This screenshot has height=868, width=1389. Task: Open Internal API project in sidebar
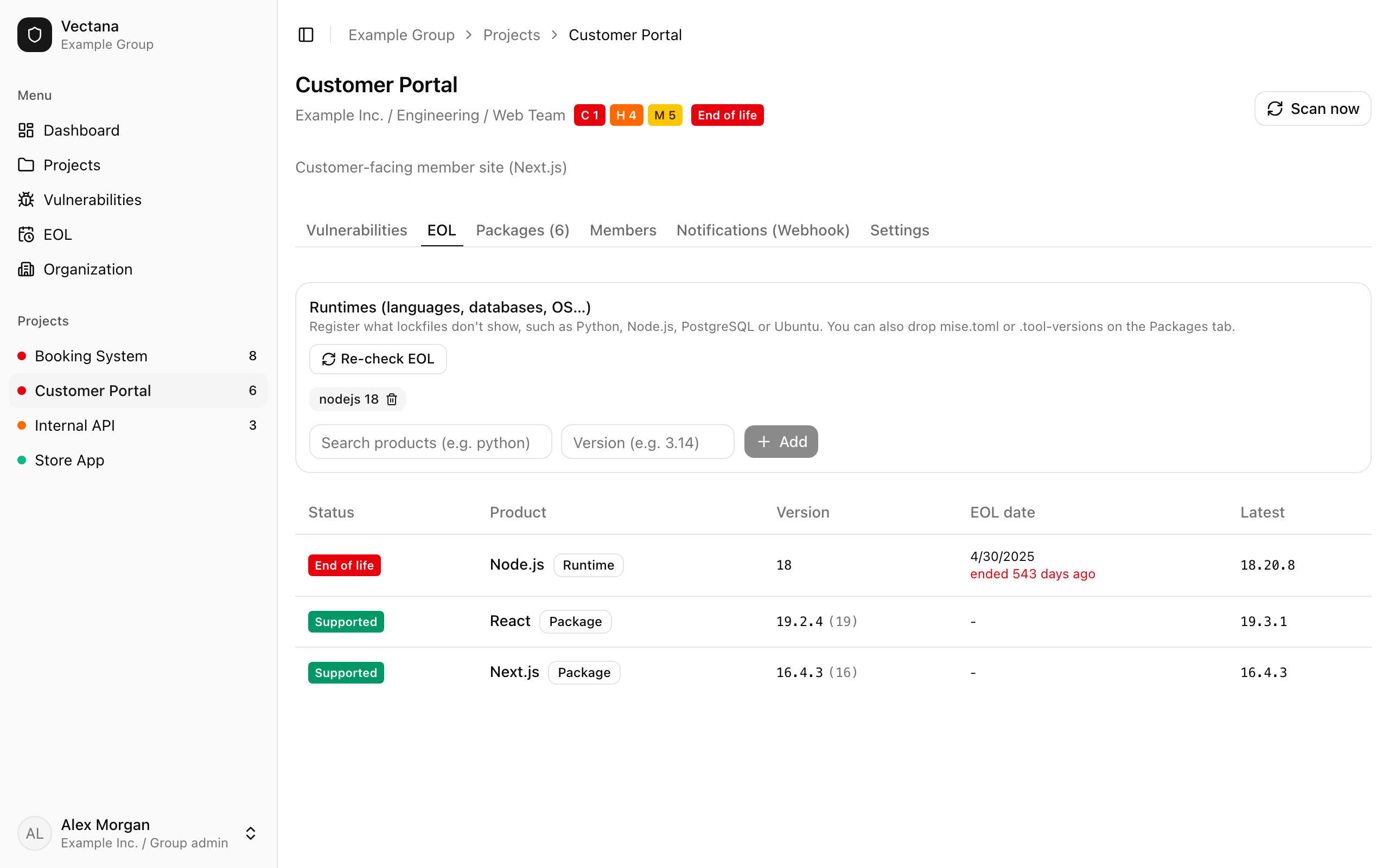pyautogui.click(x=138, y=425)
